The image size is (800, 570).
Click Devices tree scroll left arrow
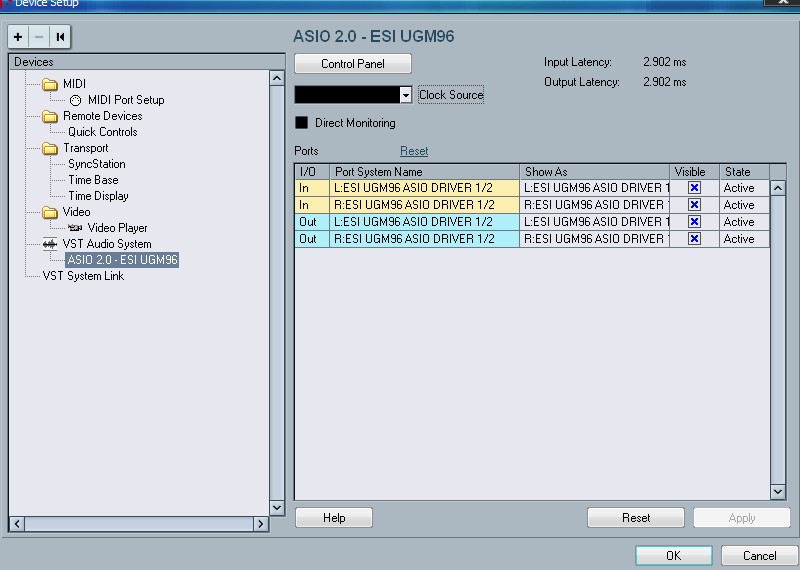pyautogui.click(x=17, y=524)
